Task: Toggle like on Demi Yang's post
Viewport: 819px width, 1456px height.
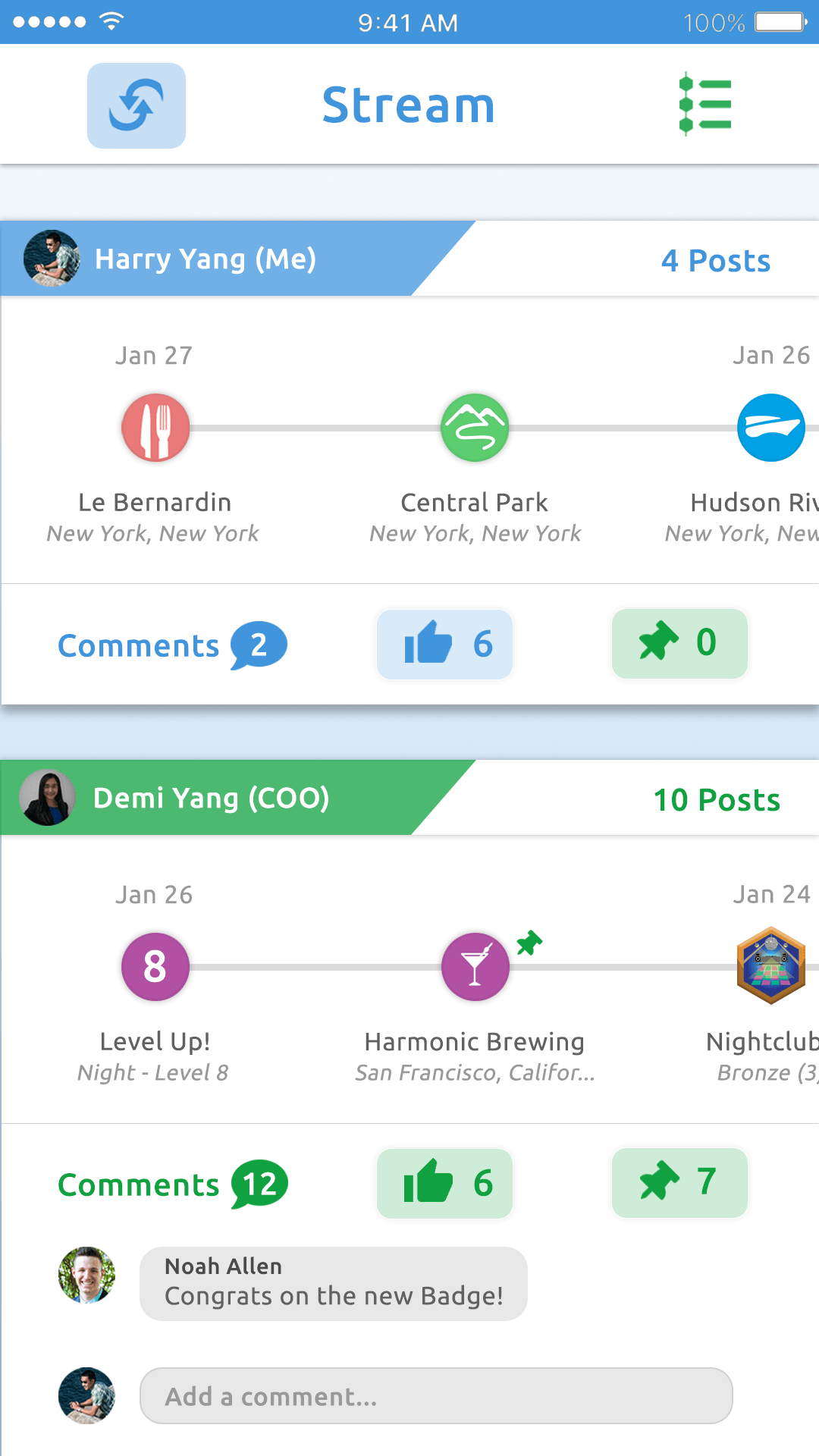Action: (445, 1184)
